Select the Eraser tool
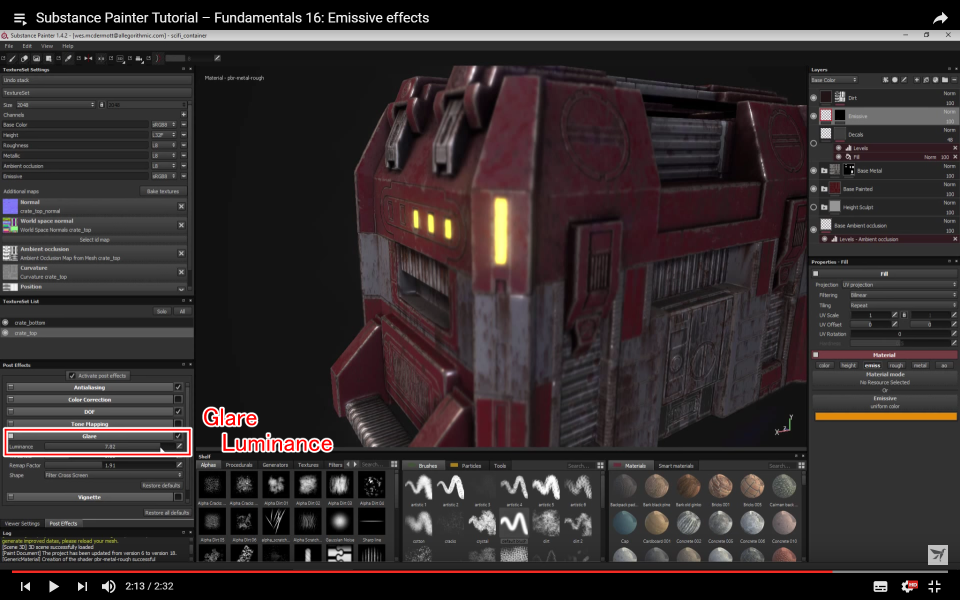This screenshot has width=960, height=600. (x=24, y=59)
